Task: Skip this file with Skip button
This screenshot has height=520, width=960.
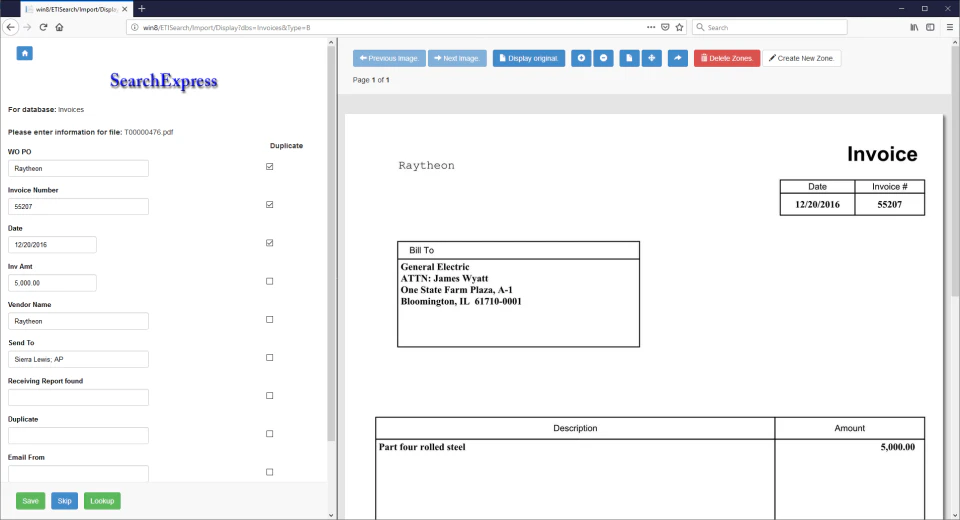Action: (x=64, y=501)
